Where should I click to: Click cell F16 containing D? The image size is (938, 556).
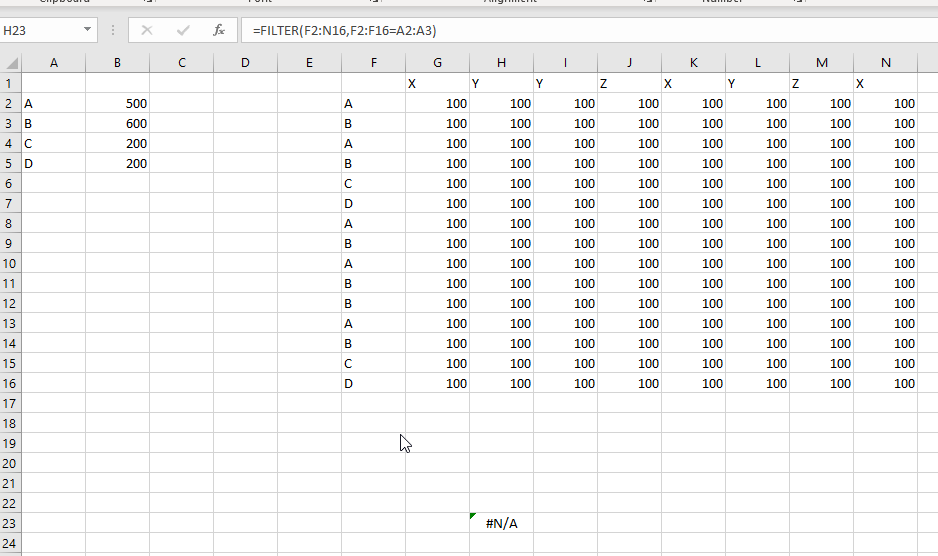tap(374, 383)
